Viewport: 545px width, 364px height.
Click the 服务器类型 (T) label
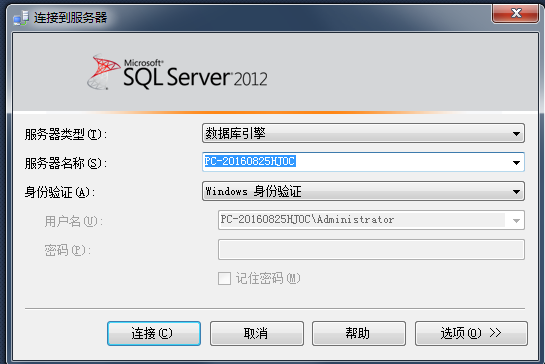pyautogui.click(x=66, y=134)
